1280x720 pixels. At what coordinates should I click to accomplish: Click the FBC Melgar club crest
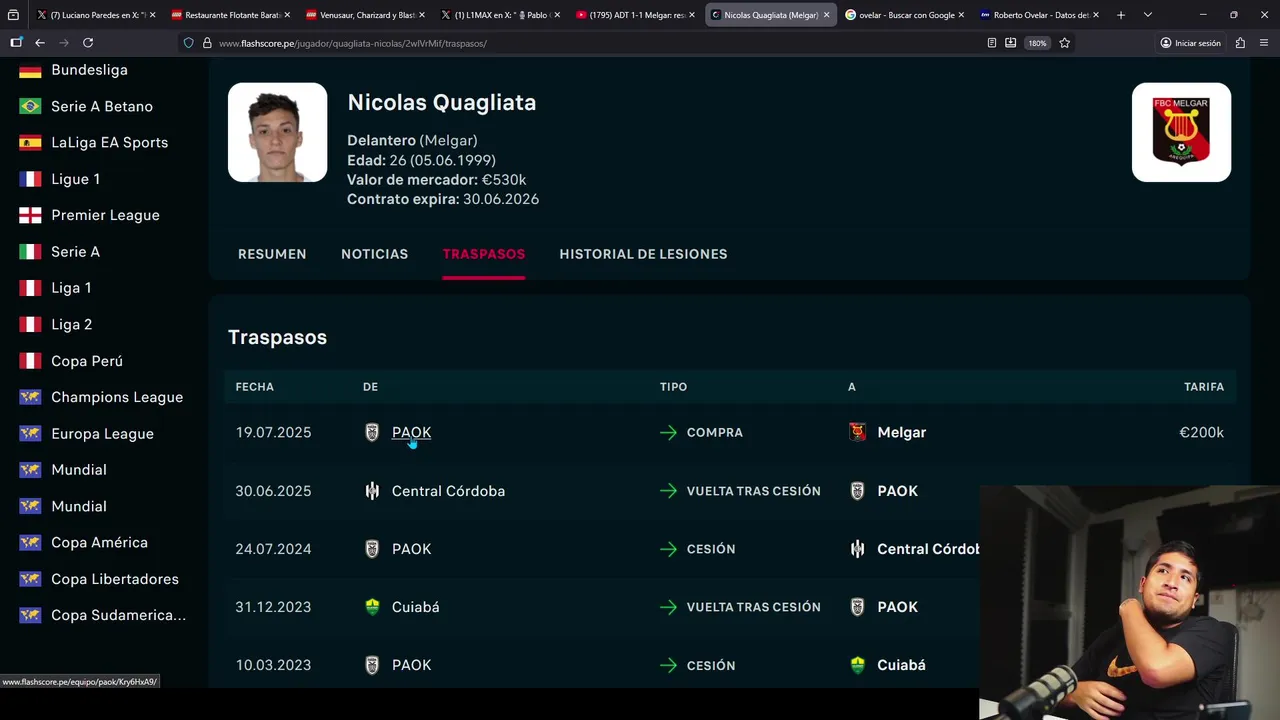(1181, 132)
